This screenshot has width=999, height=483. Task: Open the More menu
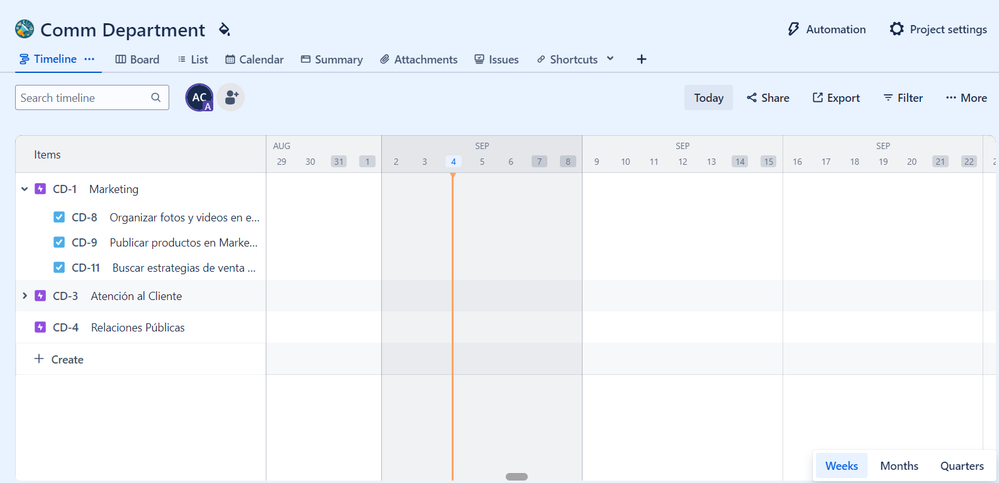pyautogui.click(x=967, y=97)
